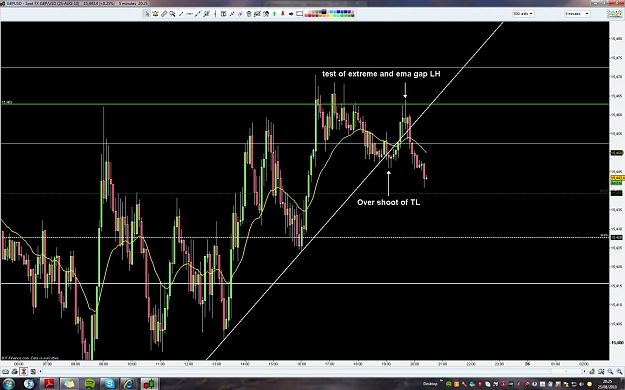Select the short line segment drawing tool

coord(181,14)
